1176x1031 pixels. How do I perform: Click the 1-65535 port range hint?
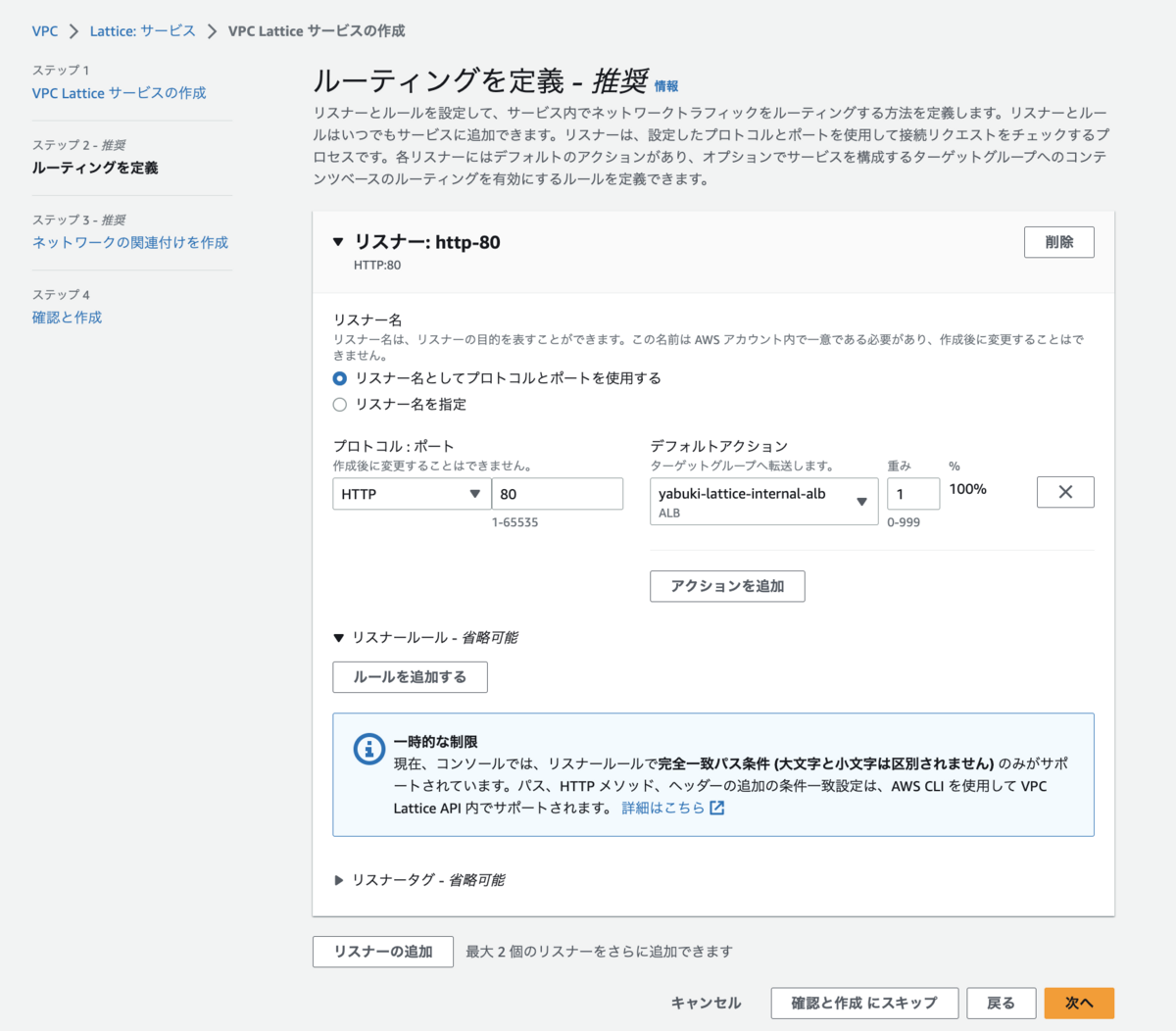515,522
